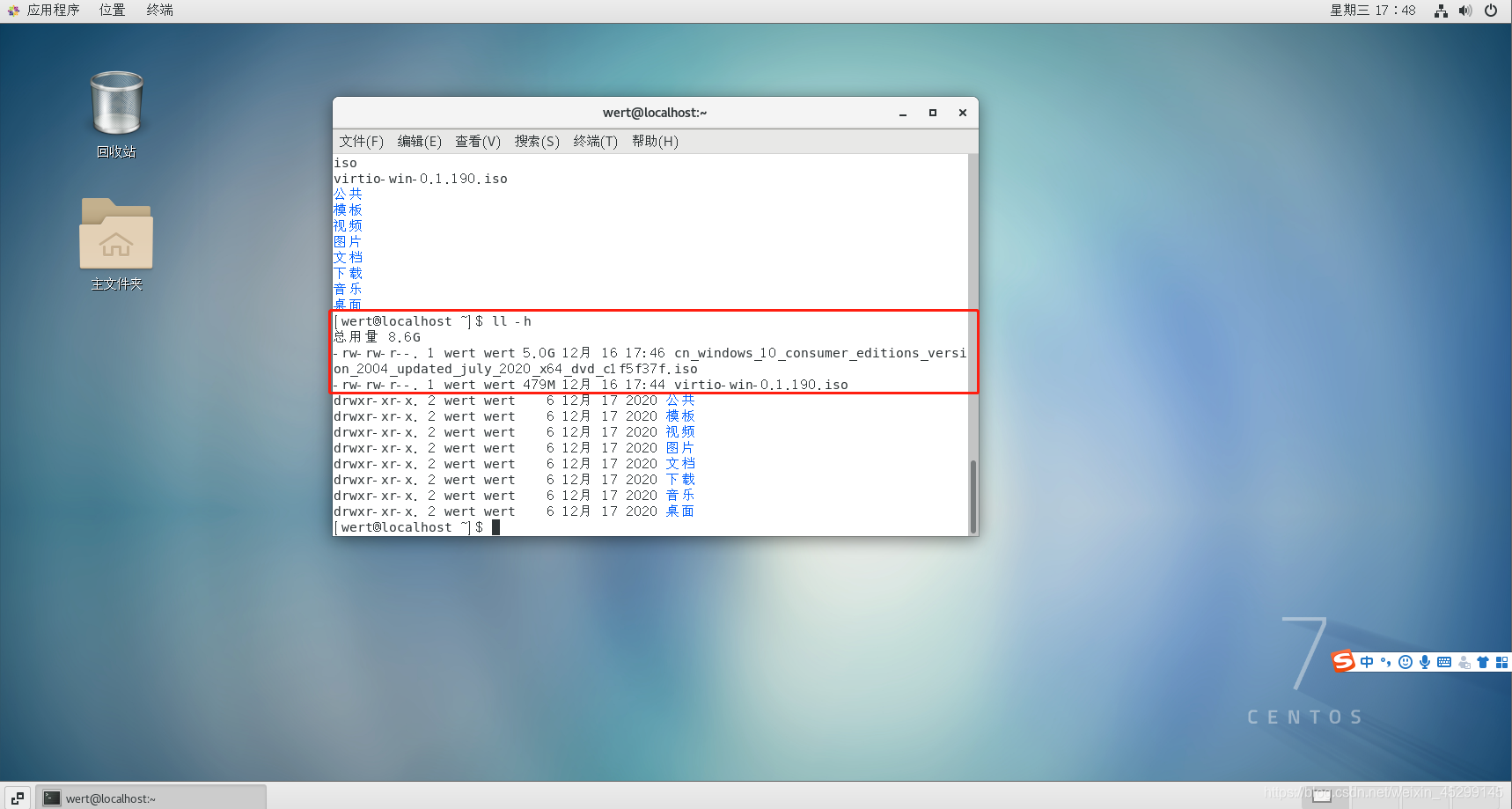Screen dimensions: 1512x809
Task: Open terminal 终端(T) menu
Action: tap(596, 141)
